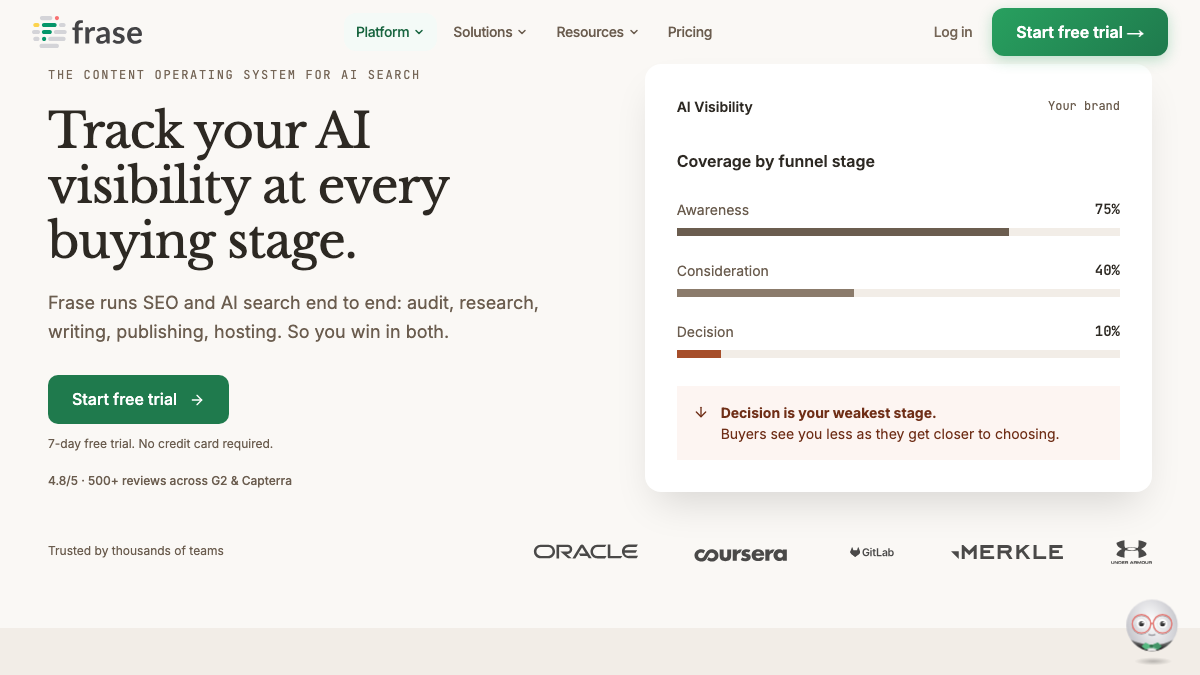The width and height of the screenshot is (1200, 675).
Task: Click the down arrow in the weakest stage alert
Action: tap(701, 412)
